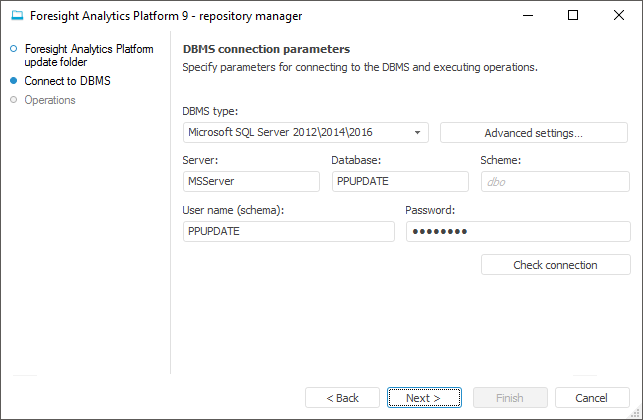Click into the Password field
Image resolution: width=643 pixels, height=420 pixels.
pos(517,231)
